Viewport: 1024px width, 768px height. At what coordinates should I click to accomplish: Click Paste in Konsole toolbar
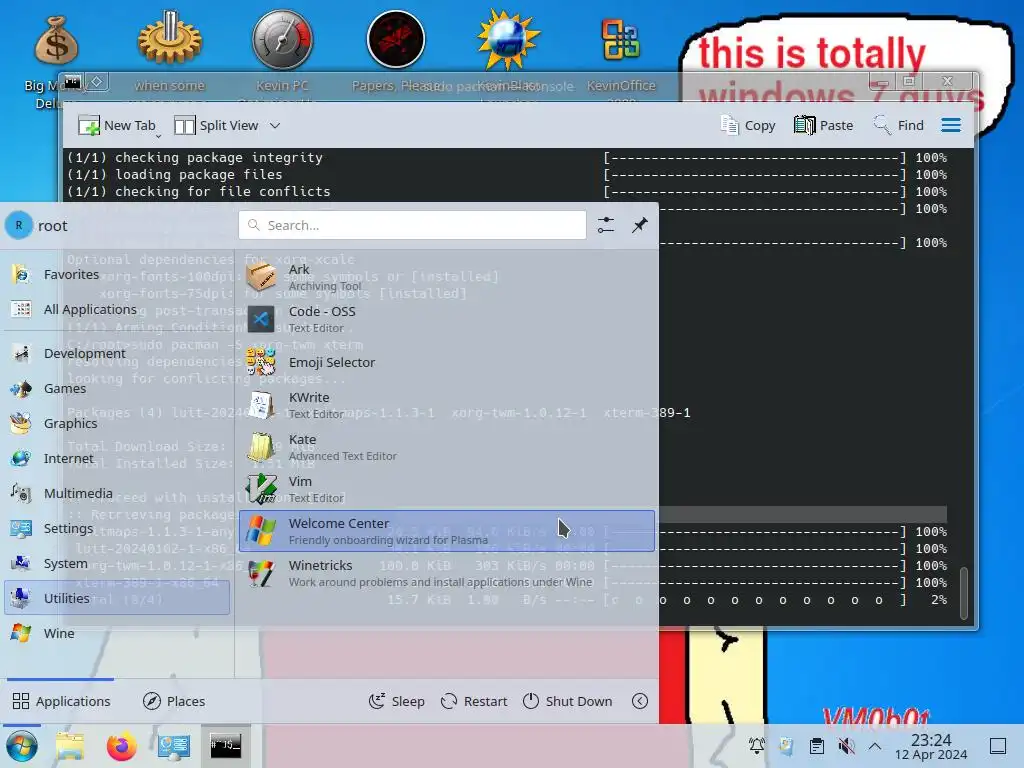coord(824,125)
